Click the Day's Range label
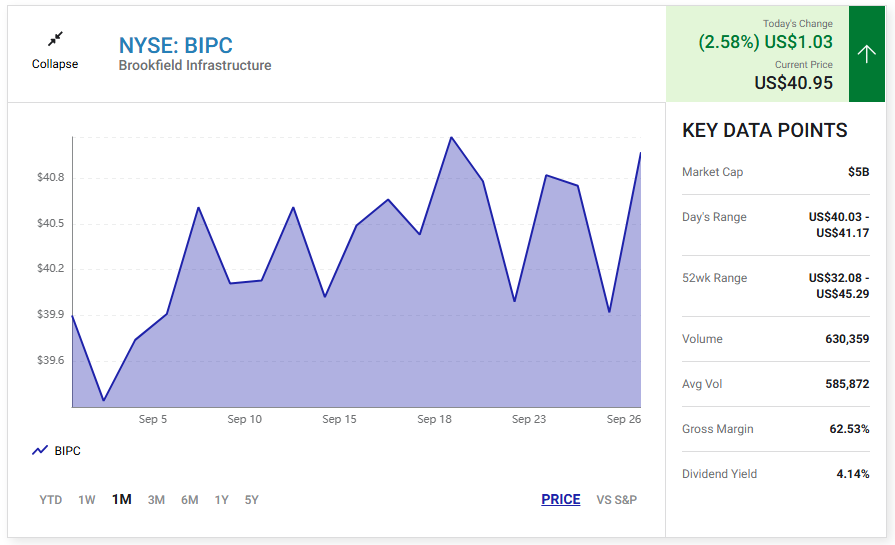This screenshot has height=545, width=895. (x=714, y=217)
